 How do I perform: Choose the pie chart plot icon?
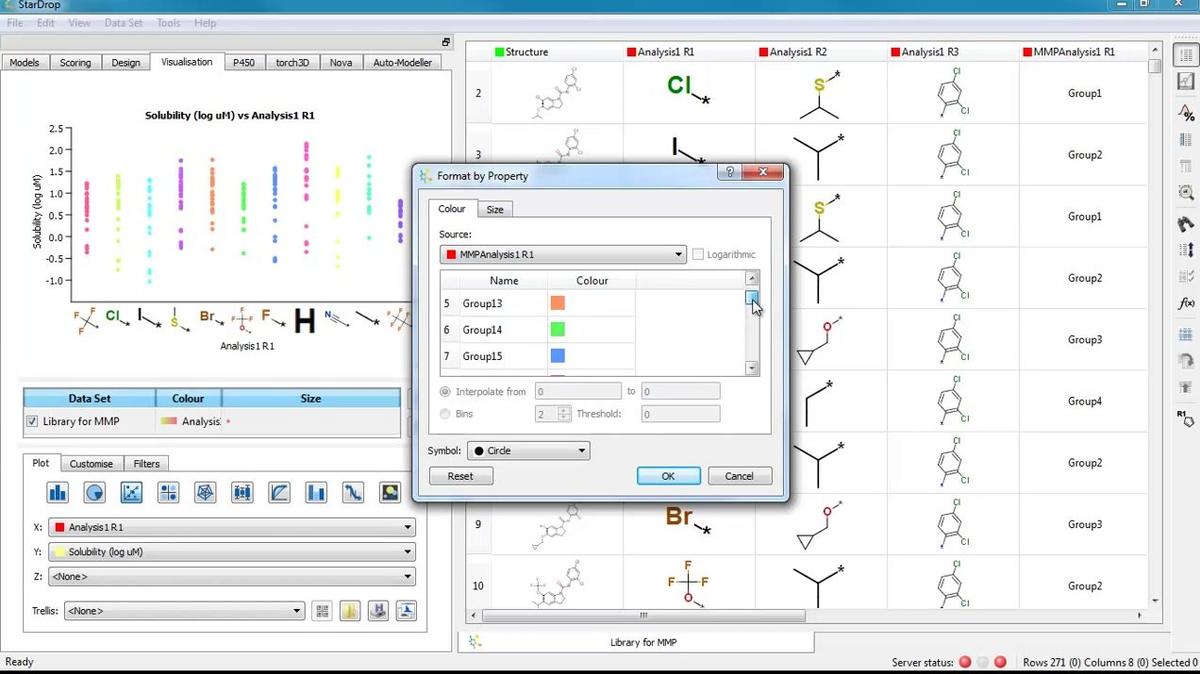(x=94, y=492)
